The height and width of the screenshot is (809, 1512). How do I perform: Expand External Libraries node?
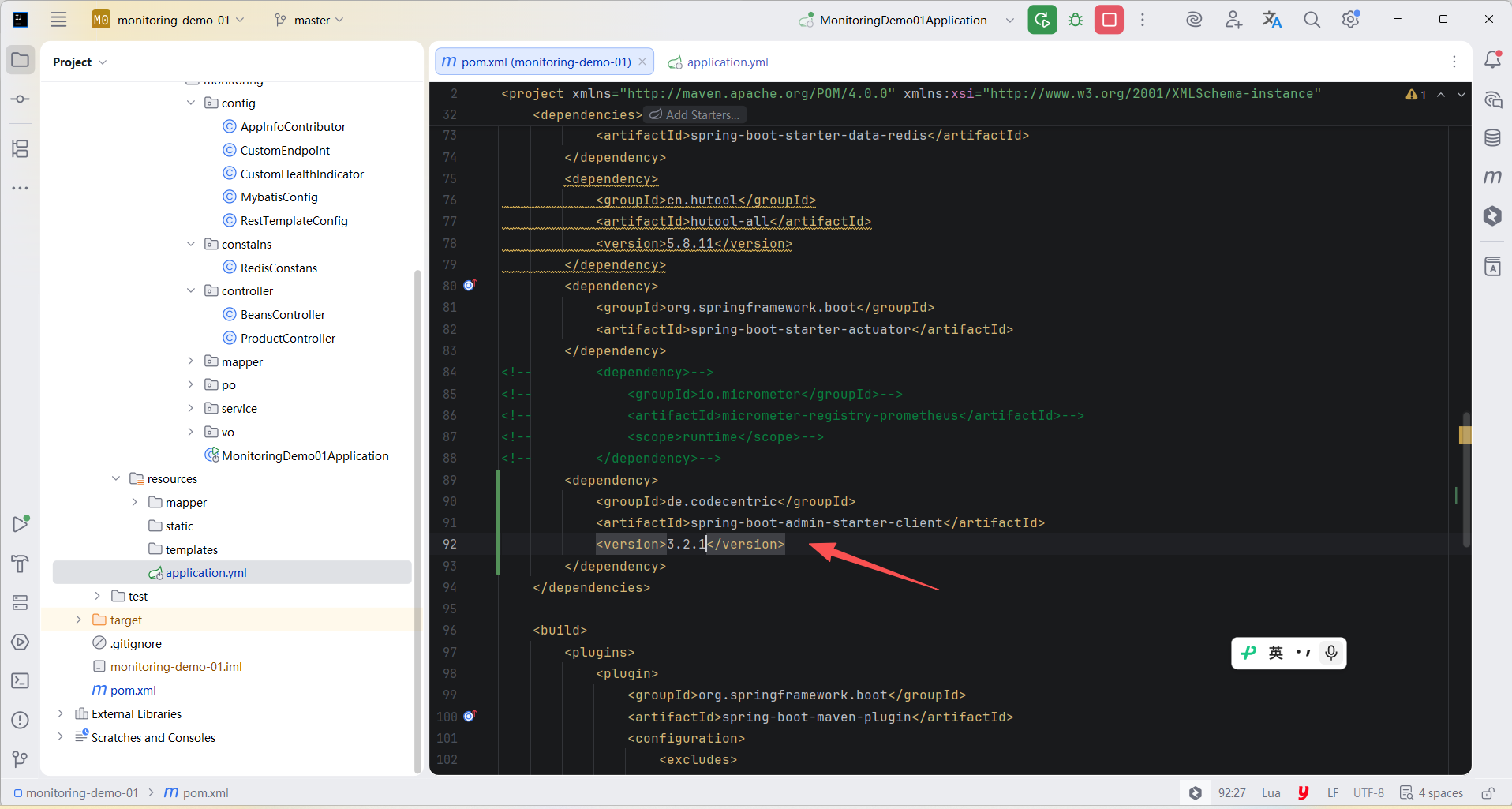(x=60, y=713)
